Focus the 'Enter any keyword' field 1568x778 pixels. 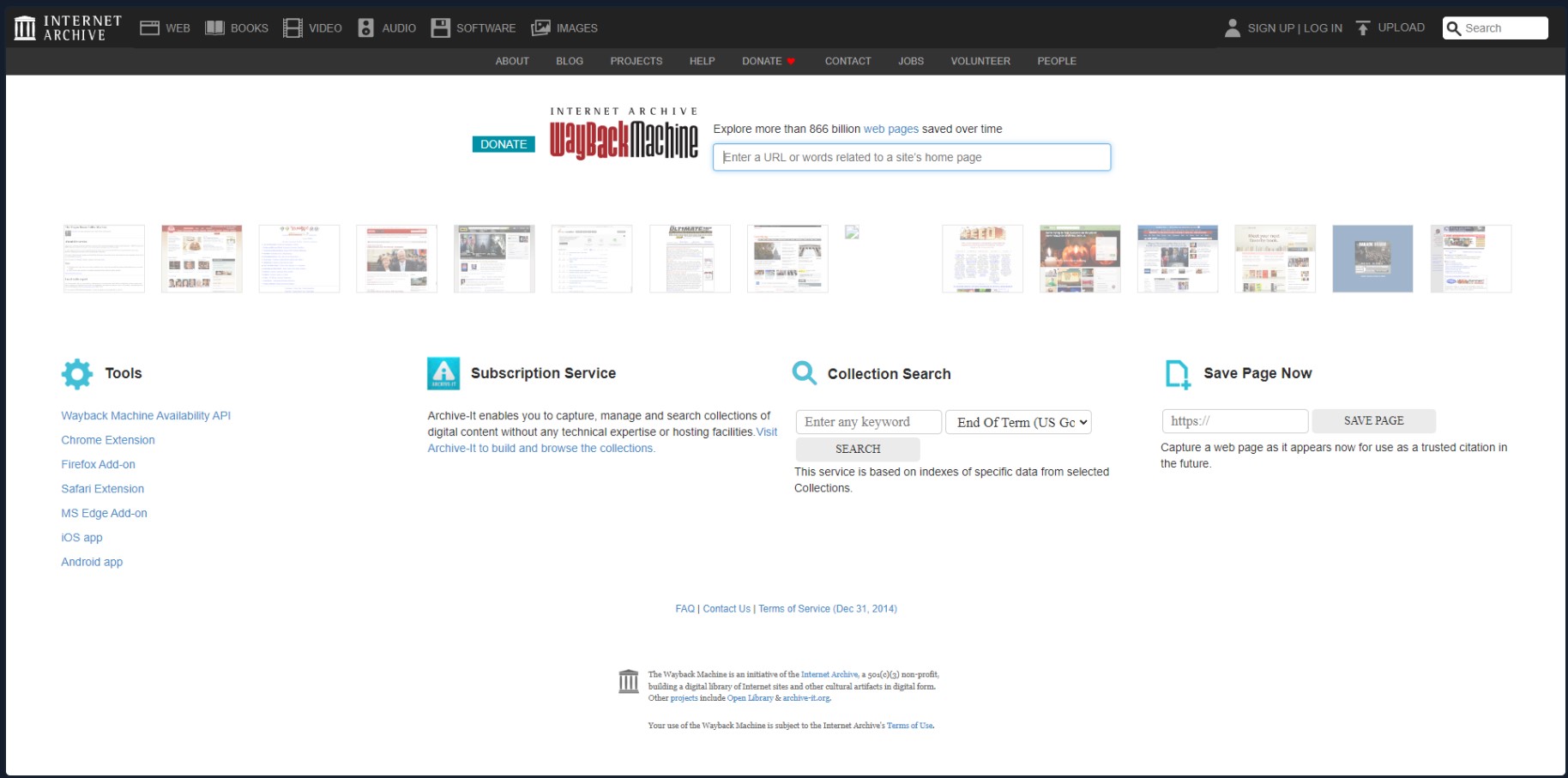pyautogui.click(x=868, y=422)
